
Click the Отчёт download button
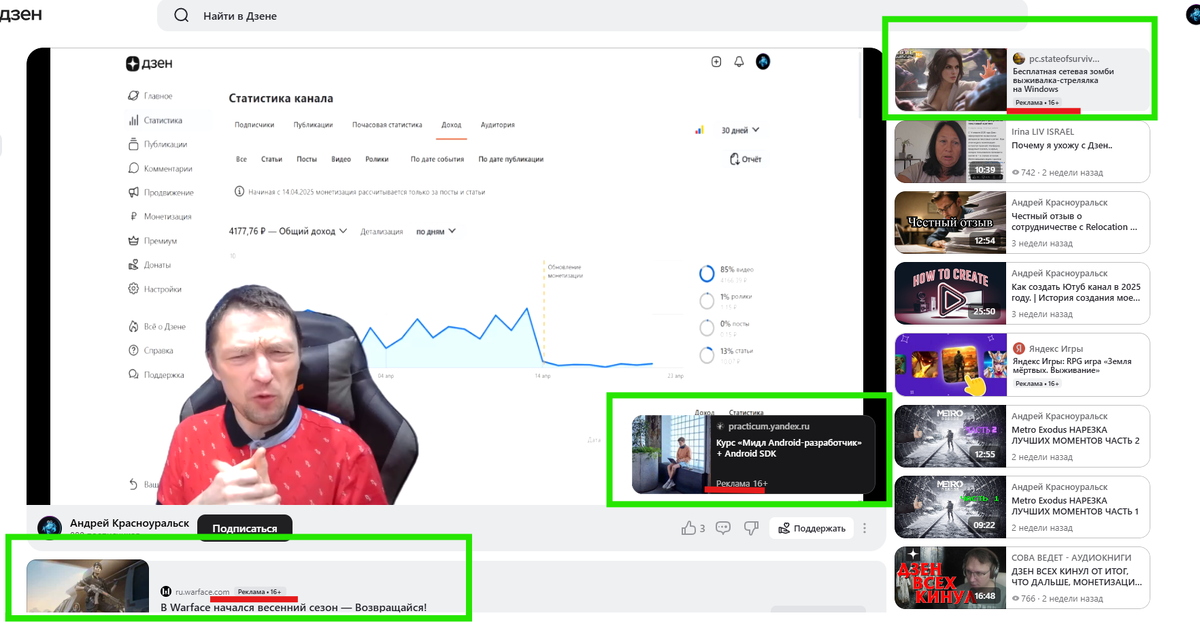[x=746, y=159]
